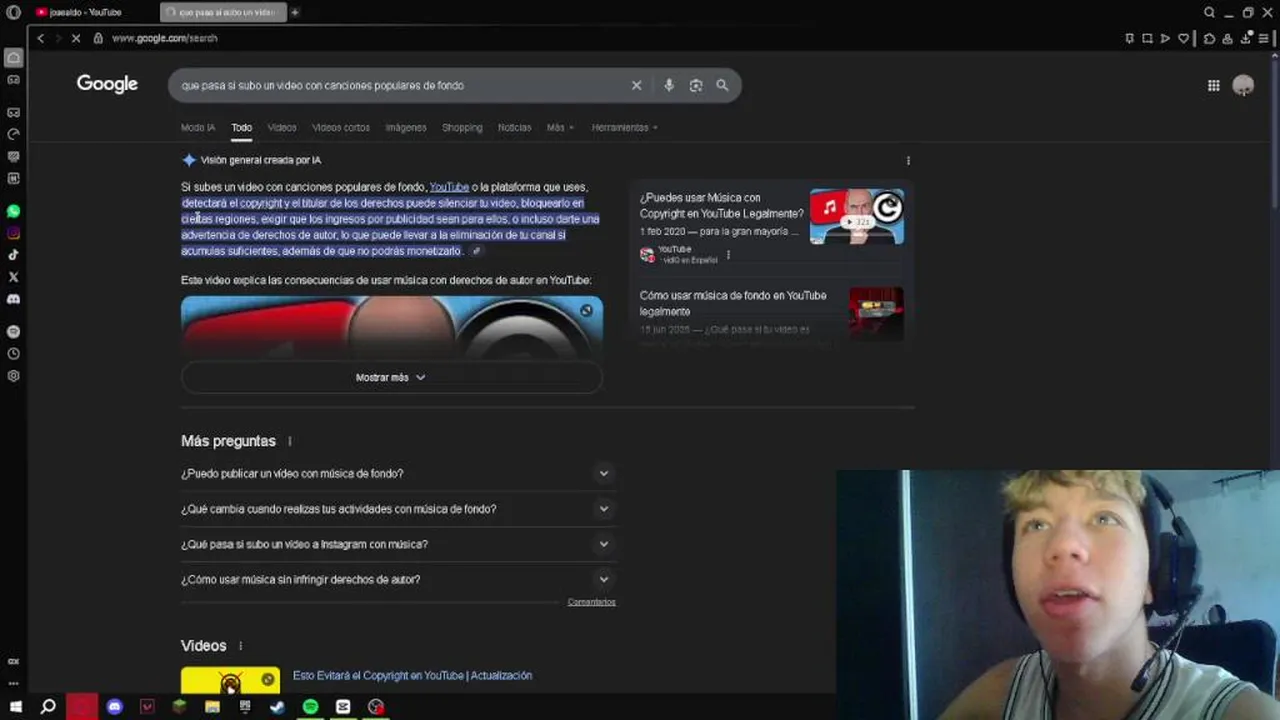Open the Easy Setup lines icon
Image resolution: width=1280 pixels, height=720 pixels.
[1264, 38]
